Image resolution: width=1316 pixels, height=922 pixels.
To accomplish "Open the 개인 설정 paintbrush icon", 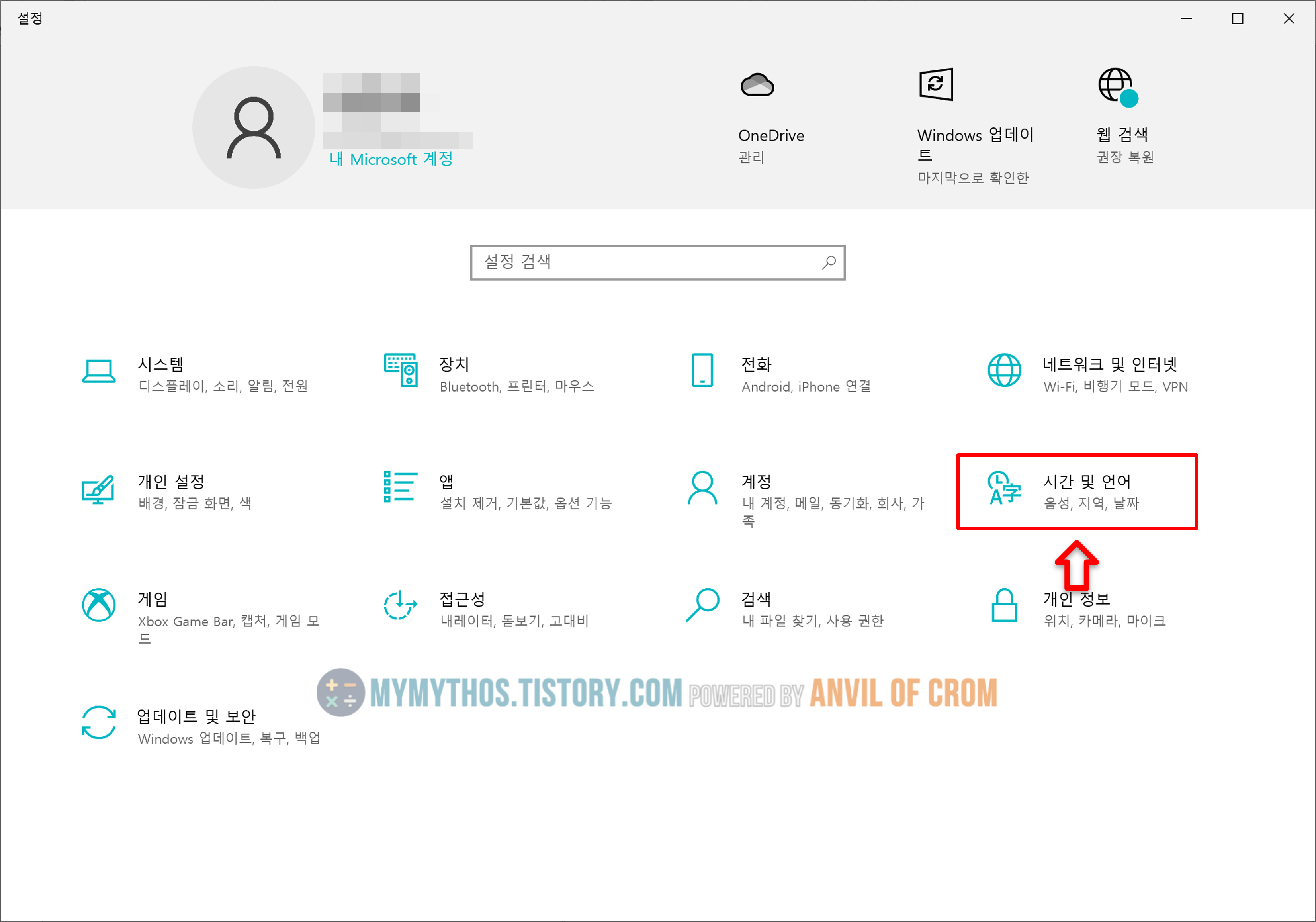I will tap(99, 489).
